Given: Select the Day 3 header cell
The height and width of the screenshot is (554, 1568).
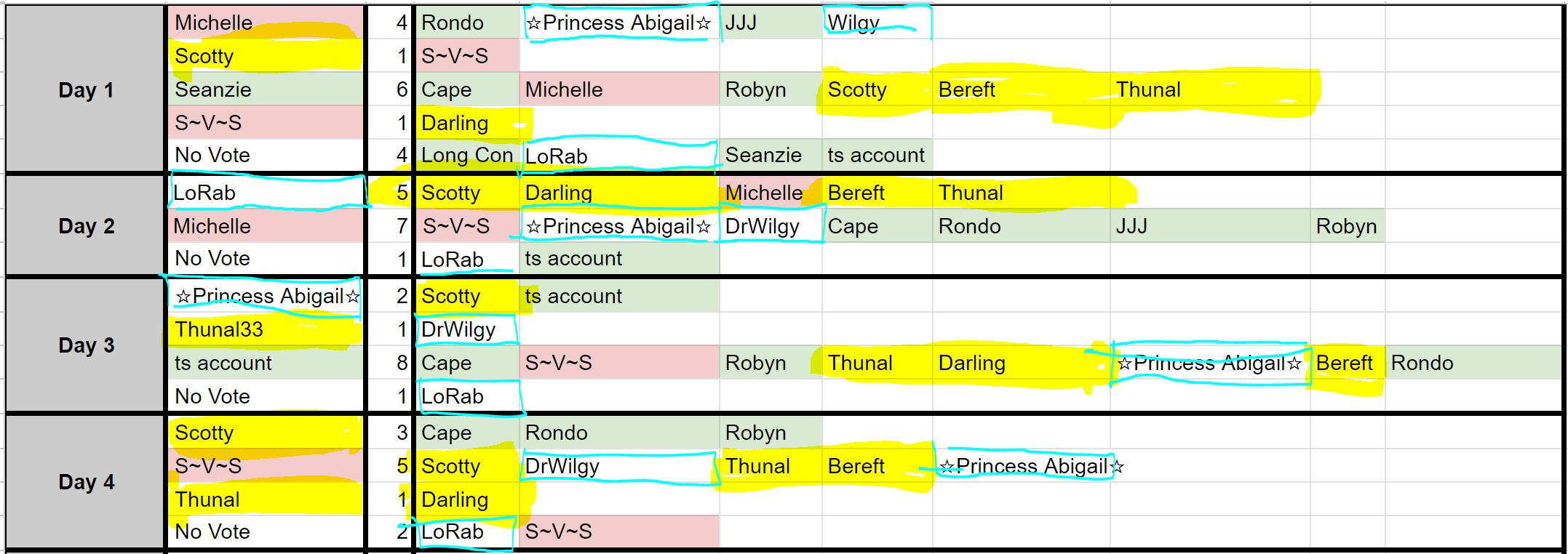Looking at the screenshot, I should 86,345.
